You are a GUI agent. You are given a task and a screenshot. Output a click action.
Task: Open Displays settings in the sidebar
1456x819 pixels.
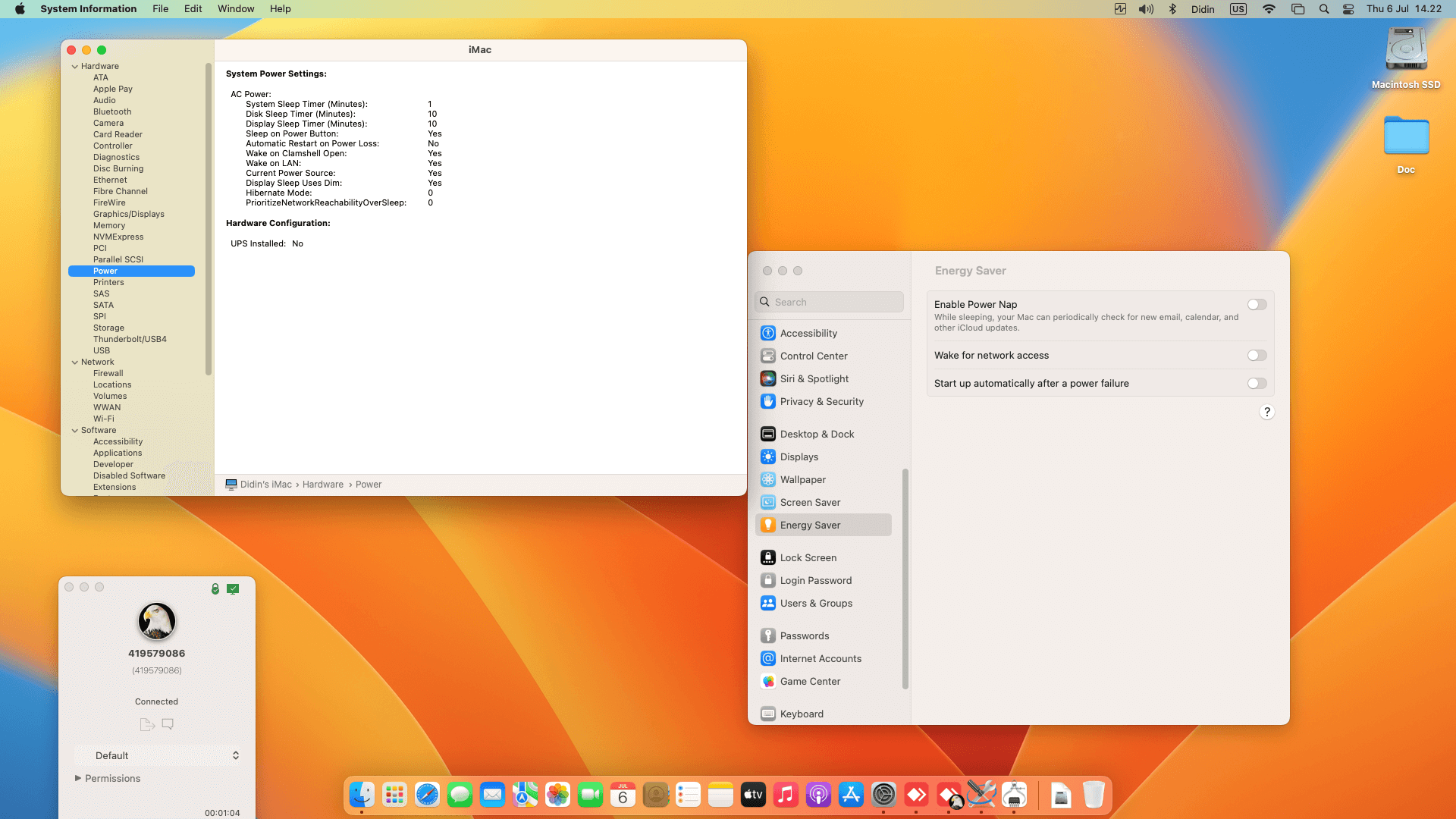click(x=799, y=457)
